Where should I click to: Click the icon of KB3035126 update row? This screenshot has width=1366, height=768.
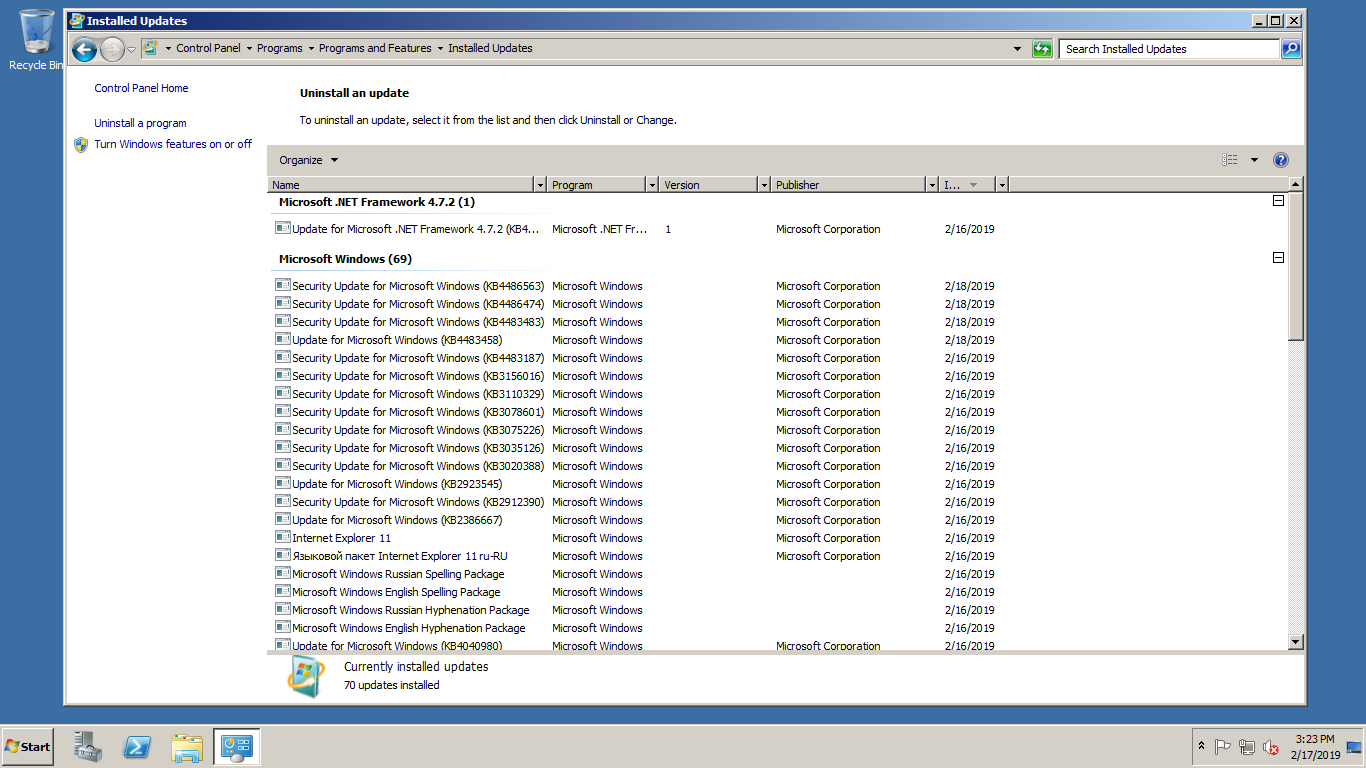pyautogui.click(x=282, y=447)
